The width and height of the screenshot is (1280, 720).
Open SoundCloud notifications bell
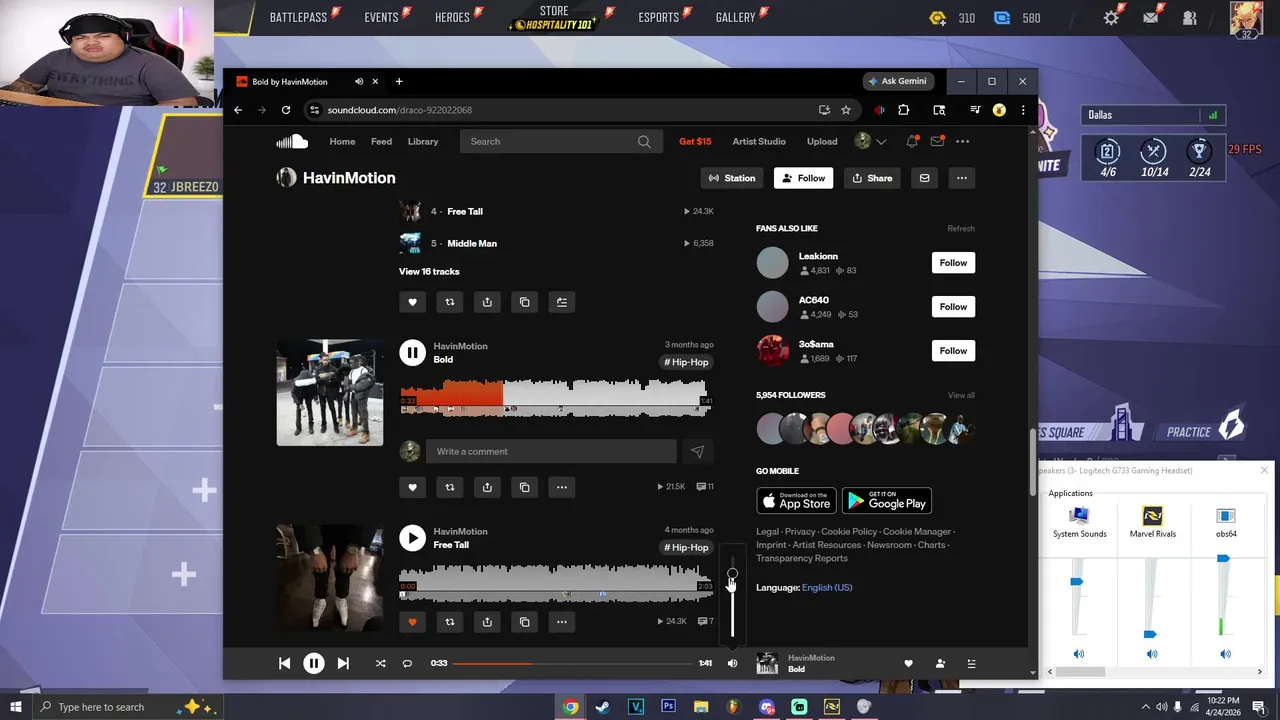click(x=912, y=141)
